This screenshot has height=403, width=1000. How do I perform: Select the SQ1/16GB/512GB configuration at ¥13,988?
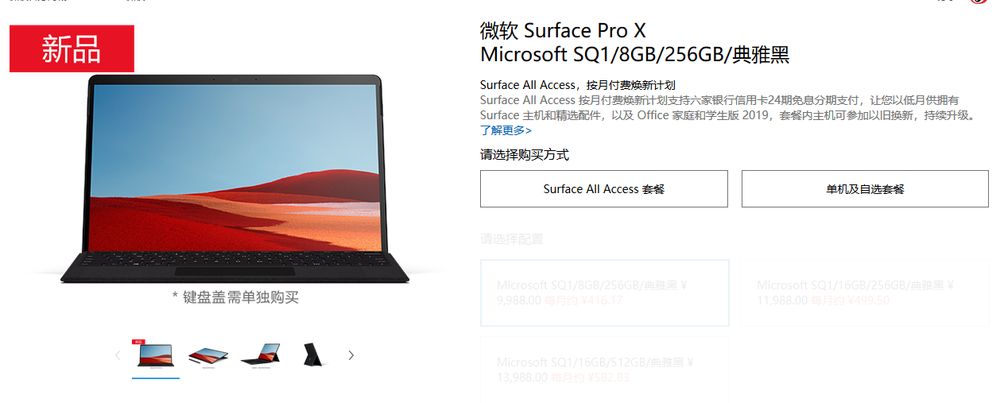coord(604,370)
